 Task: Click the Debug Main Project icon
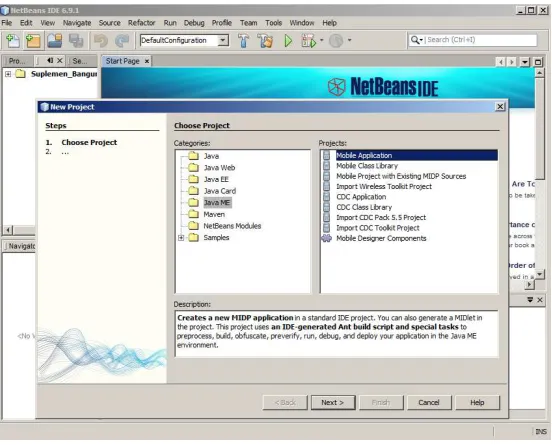(x=308, y=40)
